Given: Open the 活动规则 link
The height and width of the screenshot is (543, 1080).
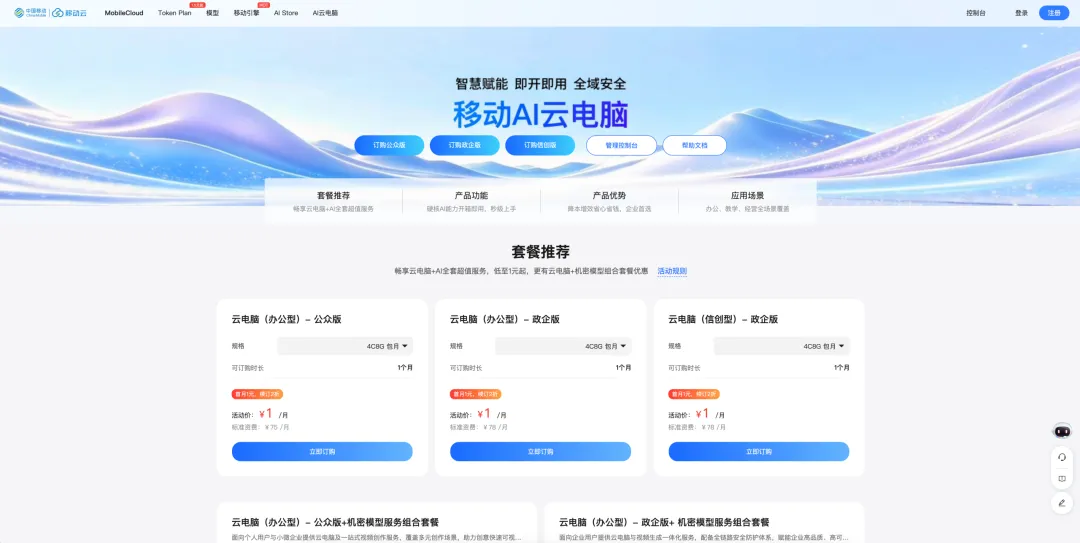Looking at the screenshot, I should click(x=672, y=272).
